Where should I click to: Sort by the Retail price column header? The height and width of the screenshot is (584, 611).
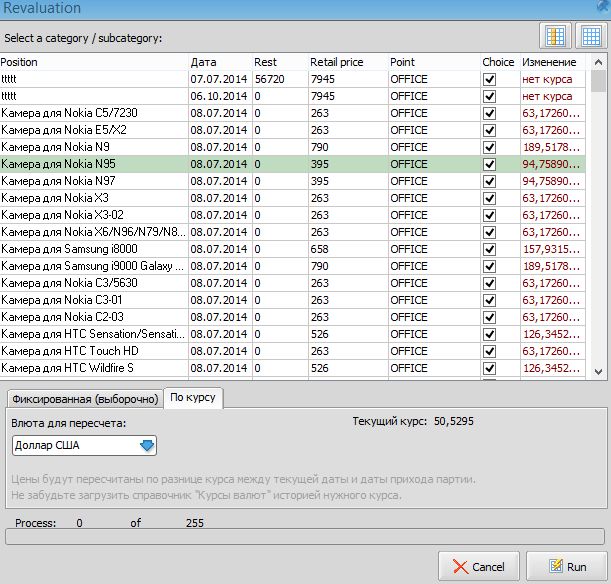[336, 62]
